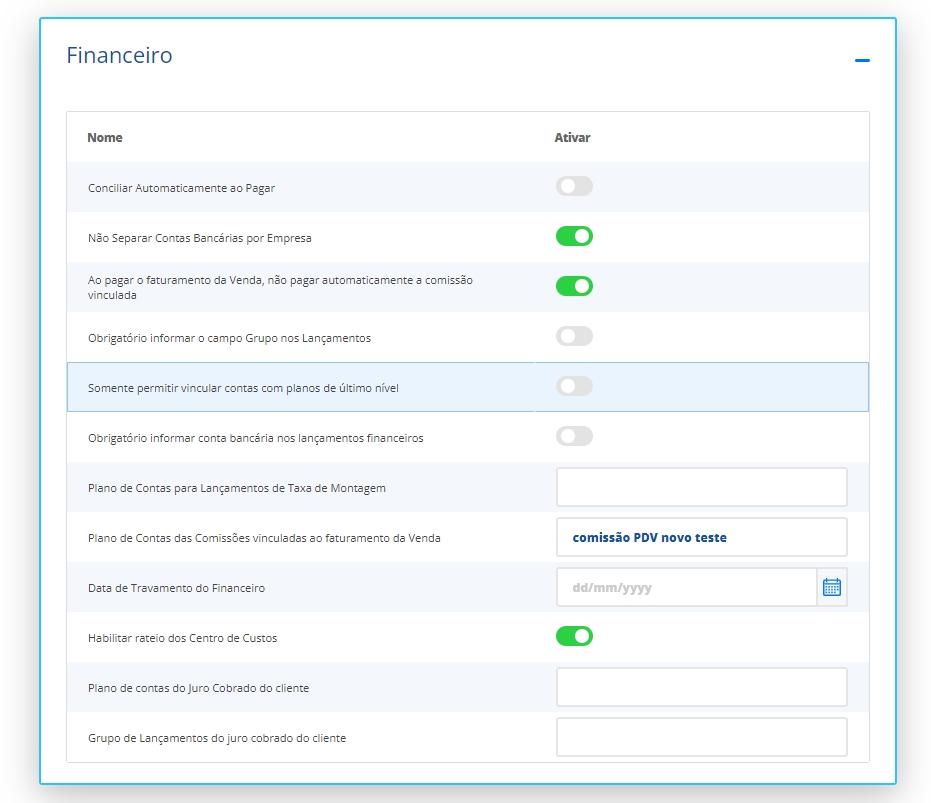This screenshot has height=803, width=931.
Task: Click the Data de Travamento date input
Action: coord(686,587)
